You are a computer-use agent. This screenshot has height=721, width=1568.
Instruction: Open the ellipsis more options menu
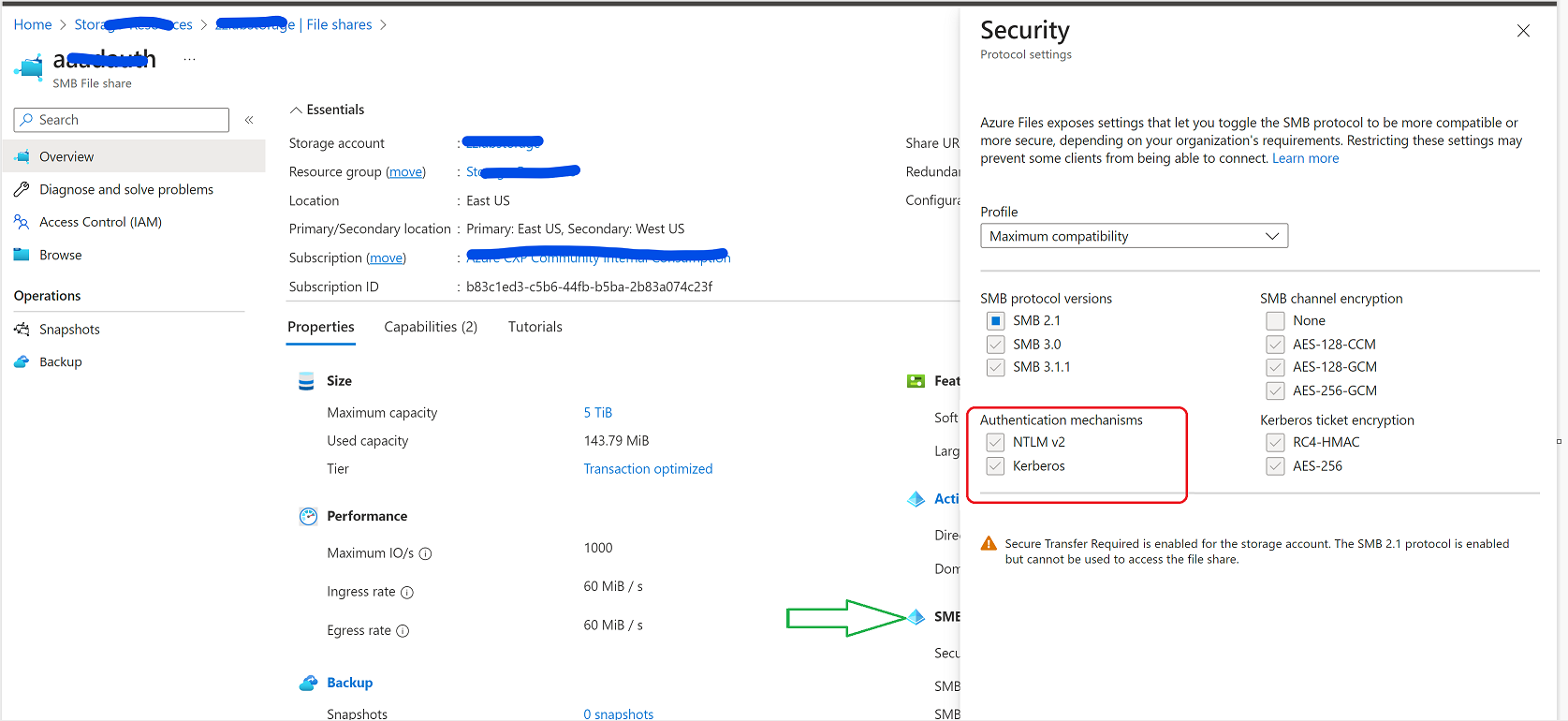pos(190,59)
